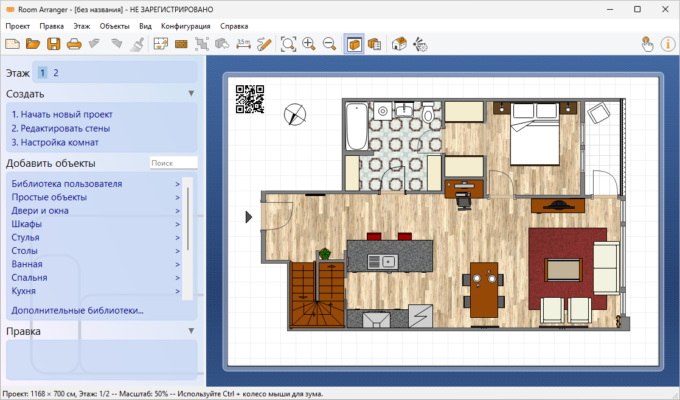This screenshot has height=400, width=680.
Task: Switch to floor 2
Action: point(56,73)
